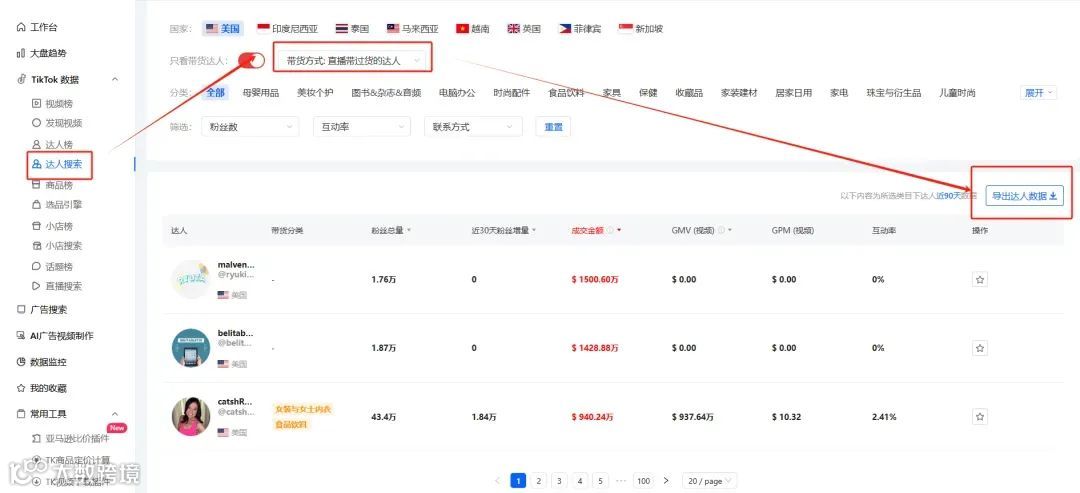Select the 印度尼西亚 country filter
This screenshot has height=493, width=1080.
coord(287,29)
